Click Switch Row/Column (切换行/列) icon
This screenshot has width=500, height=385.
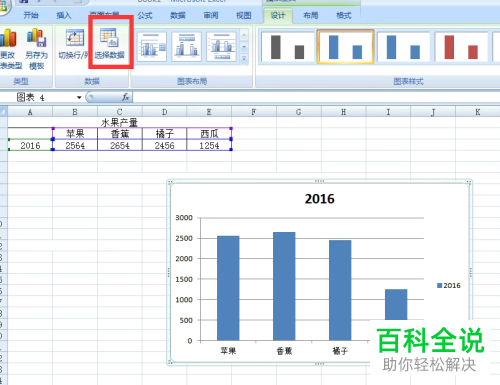click(x=75, y=38)
